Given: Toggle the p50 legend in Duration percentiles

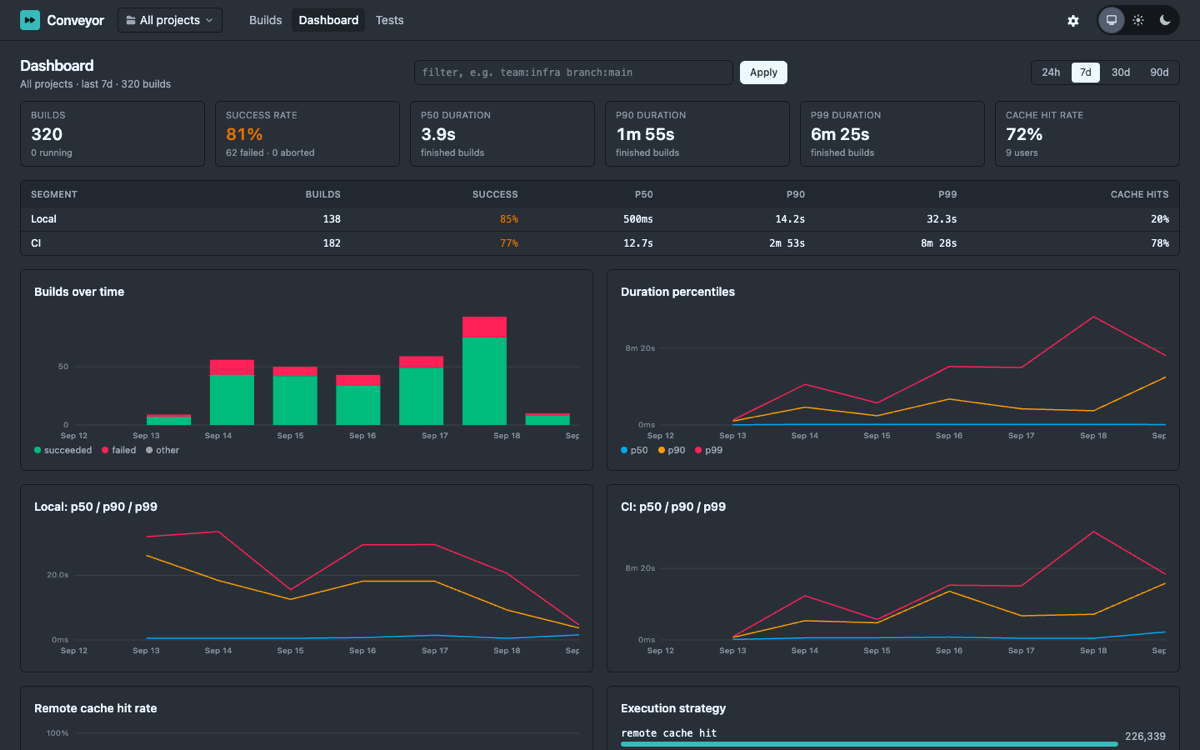Looking at the screenshot, I should [x=634, y=450].
